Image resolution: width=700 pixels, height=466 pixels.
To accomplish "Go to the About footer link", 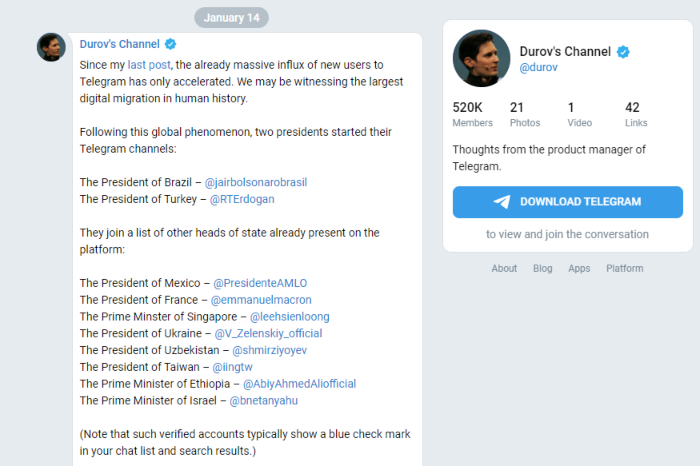I will coord(504,268).
